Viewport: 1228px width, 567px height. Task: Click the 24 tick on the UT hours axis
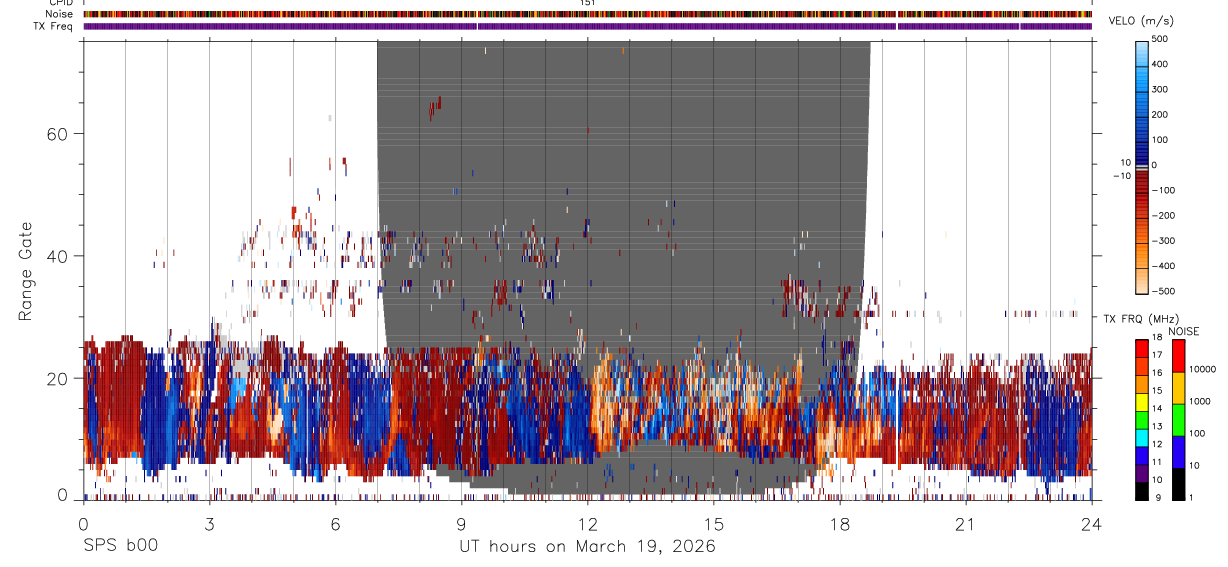pyautogui.click(x=1092, y=523)
